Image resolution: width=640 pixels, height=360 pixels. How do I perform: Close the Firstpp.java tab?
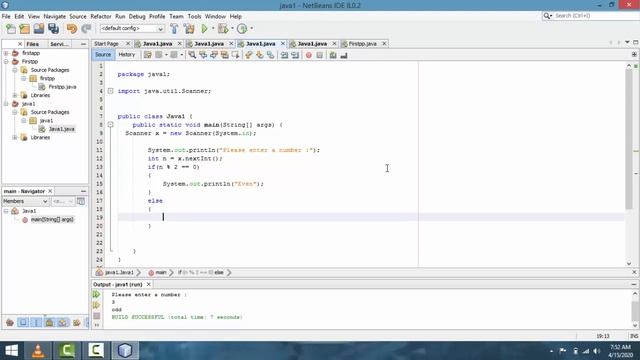(x=384, y=44)
